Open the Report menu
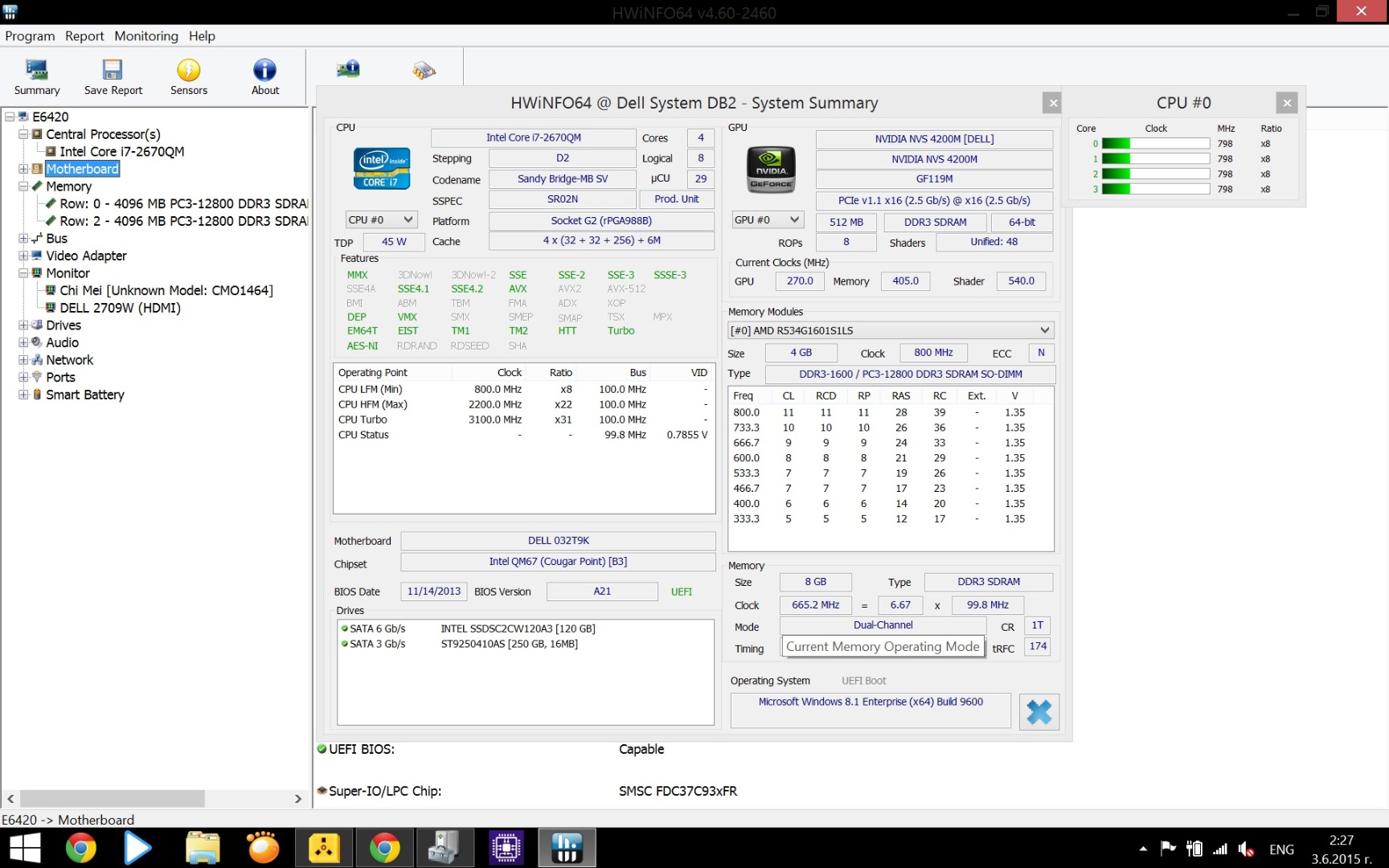 84,36
